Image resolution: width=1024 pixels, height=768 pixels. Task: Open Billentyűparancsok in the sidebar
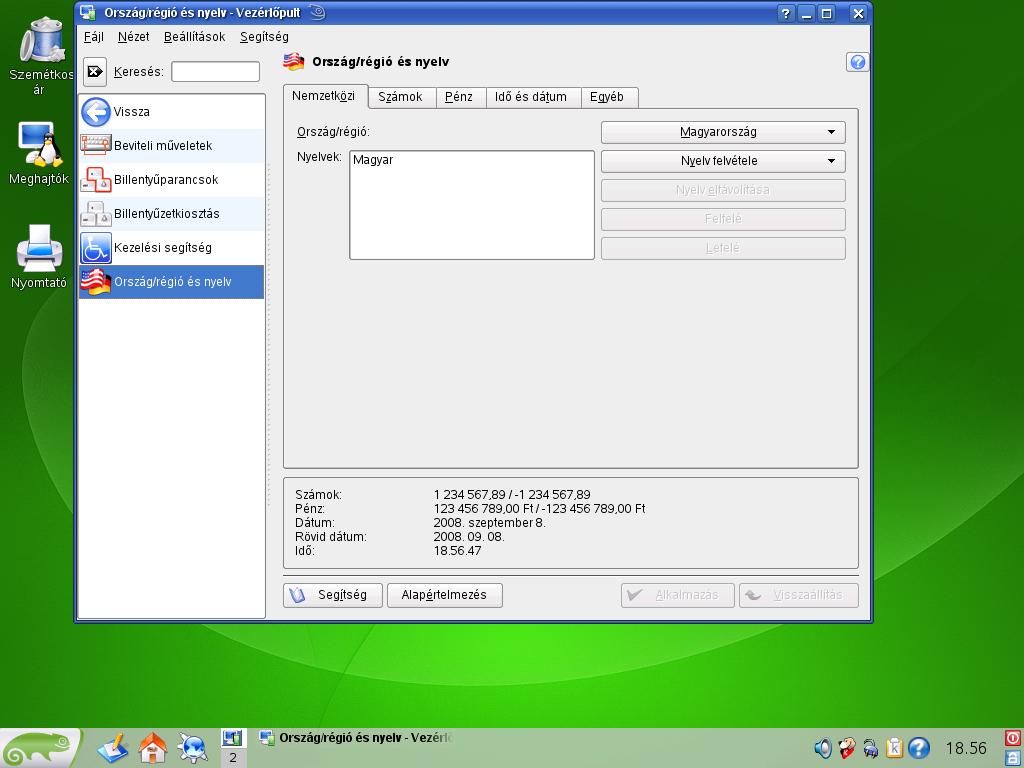pos(171,180)
